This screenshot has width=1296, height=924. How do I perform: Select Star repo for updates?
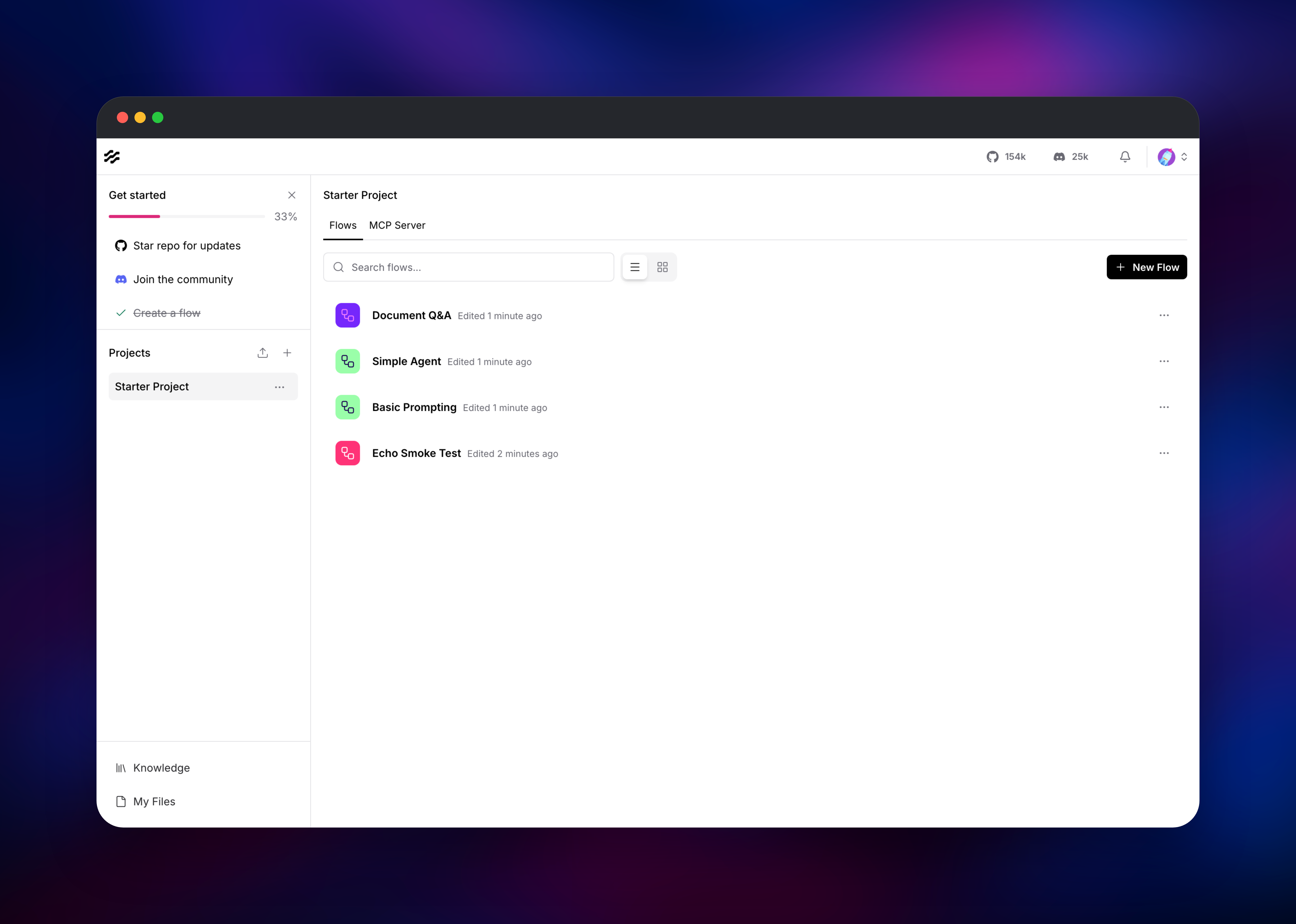pos(203,246)
